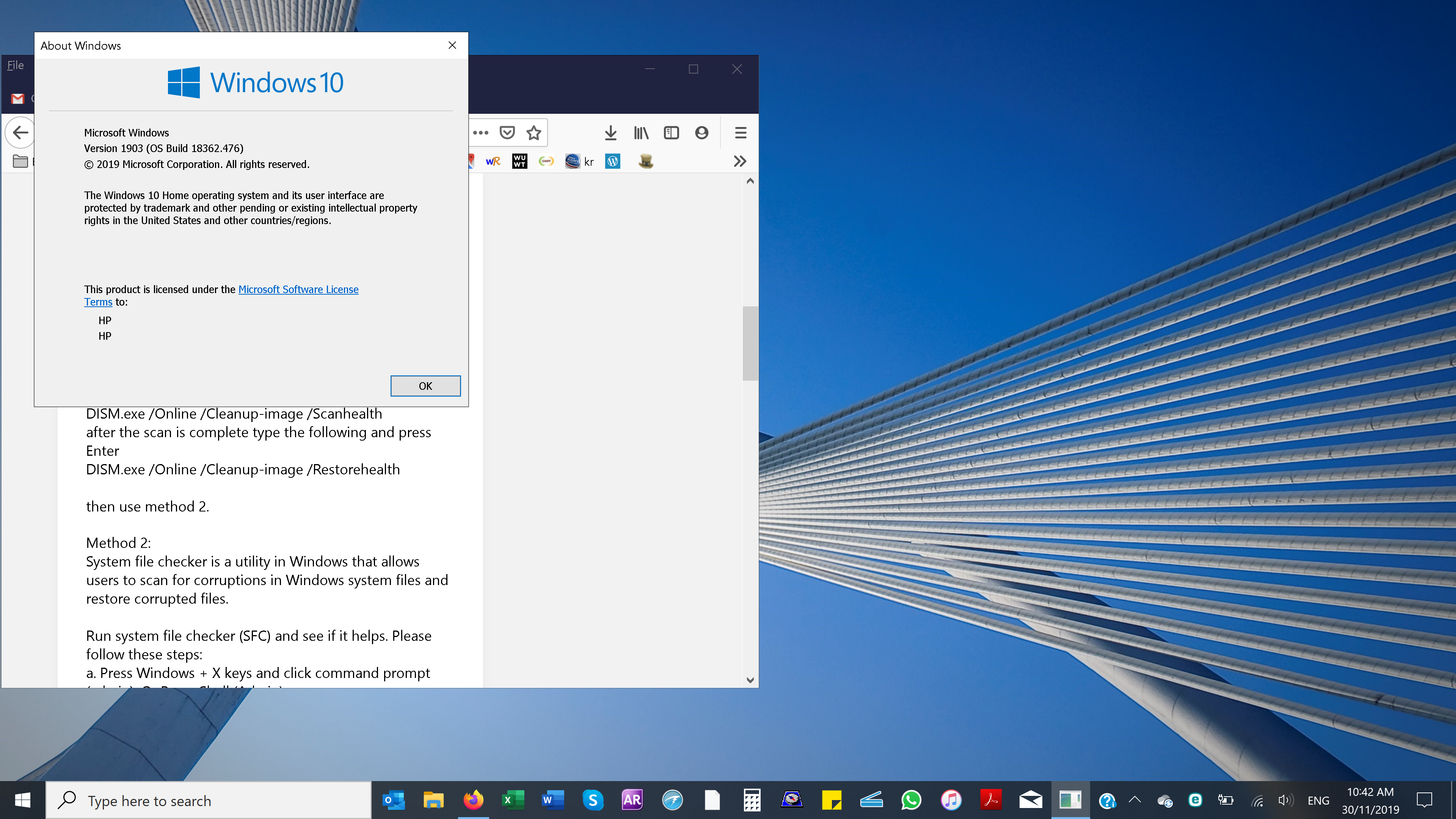
Task: Open the Firefox Downloads panel
Action: pyautogui.click(x=610, y=133)
